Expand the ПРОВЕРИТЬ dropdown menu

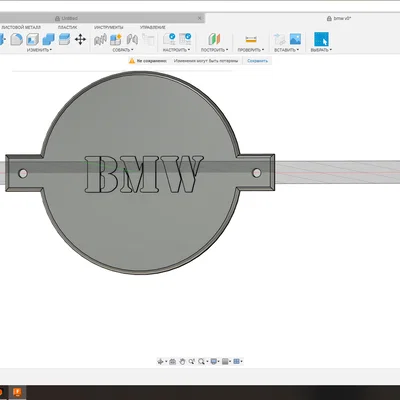coord(251,50)
